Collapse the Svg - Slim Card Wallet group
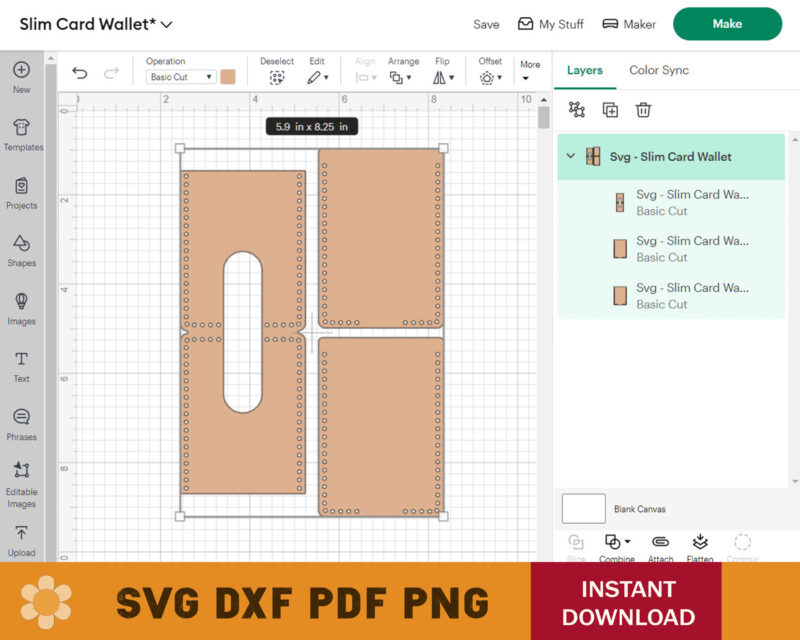 pyautogui.click(x=571, y=156)
